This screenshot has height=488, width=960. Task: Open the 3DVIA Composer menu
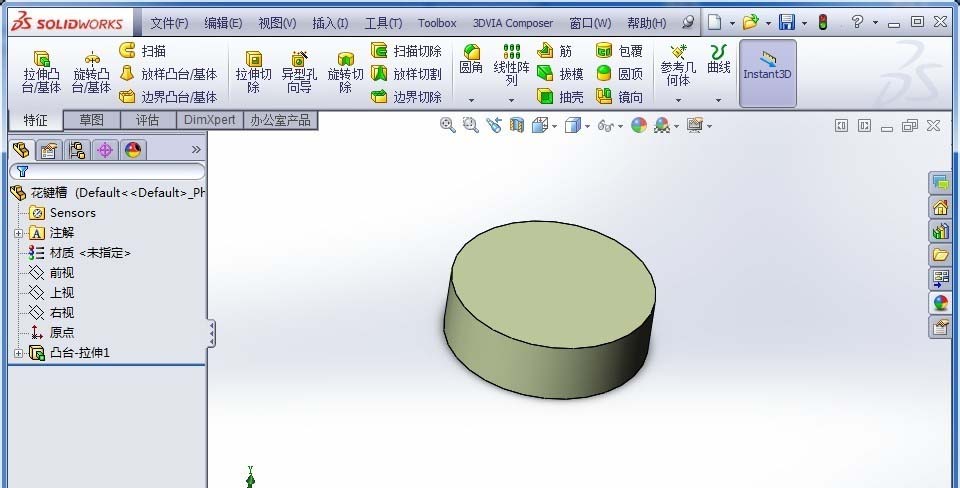click(x=512, y=23)
